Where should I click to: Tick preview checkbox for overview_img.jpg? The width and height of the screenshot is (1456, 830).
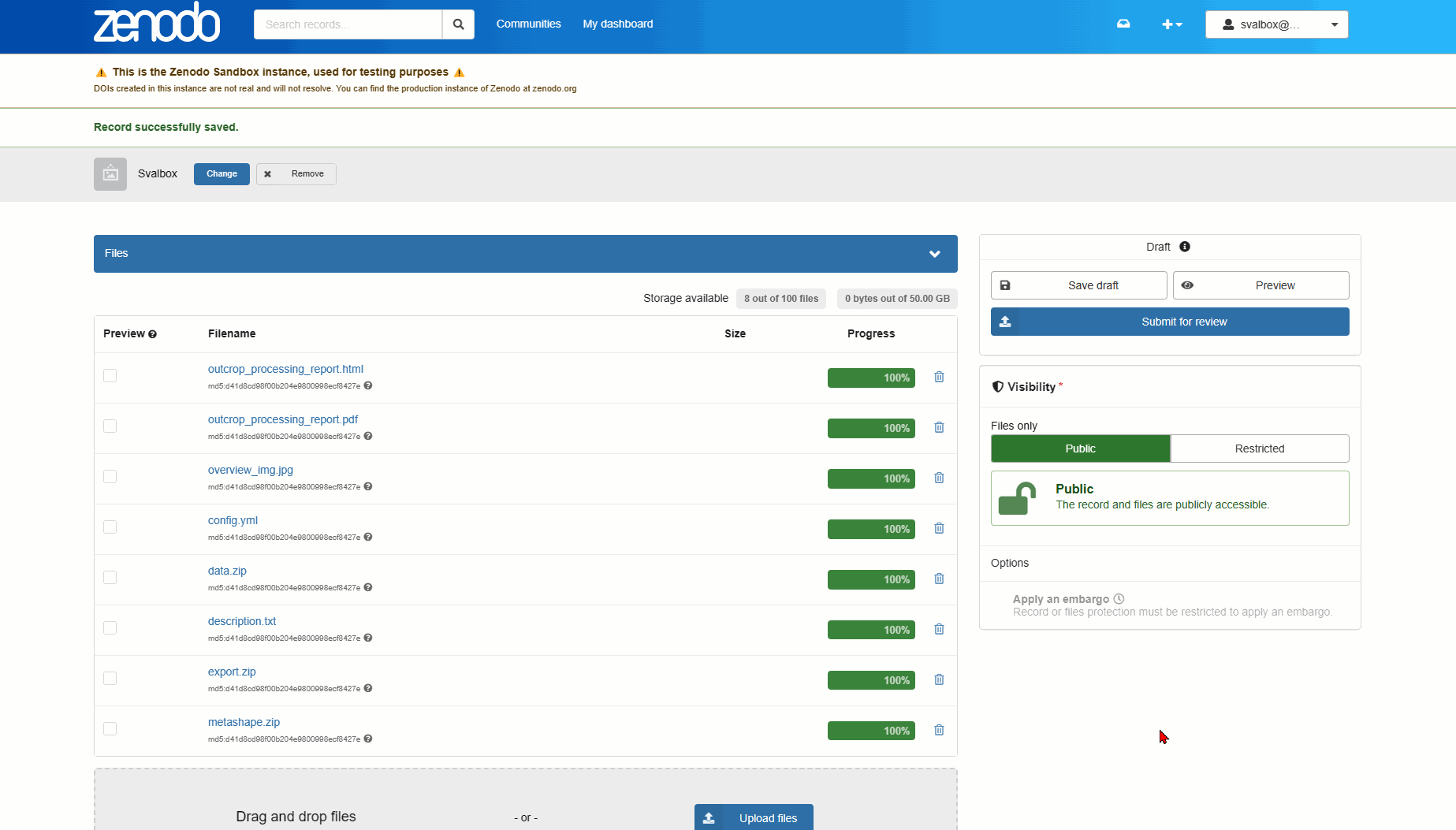(110, 477)
